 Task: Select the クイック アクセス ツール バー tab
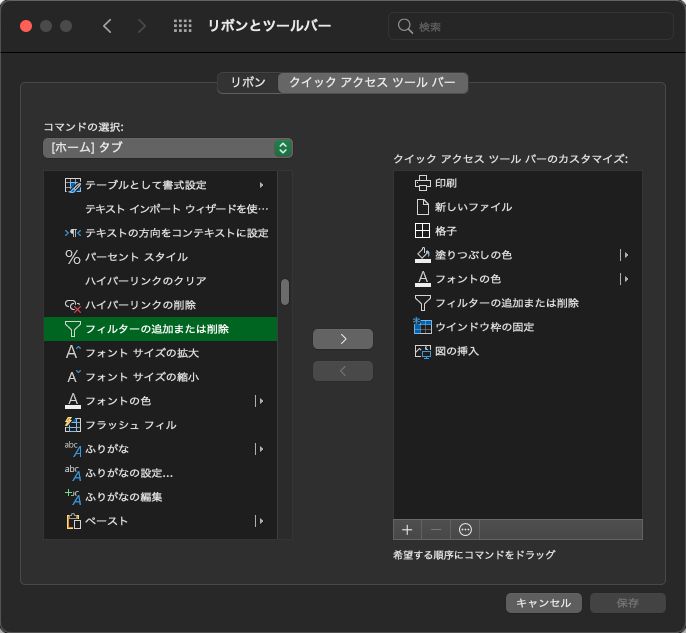372,83
